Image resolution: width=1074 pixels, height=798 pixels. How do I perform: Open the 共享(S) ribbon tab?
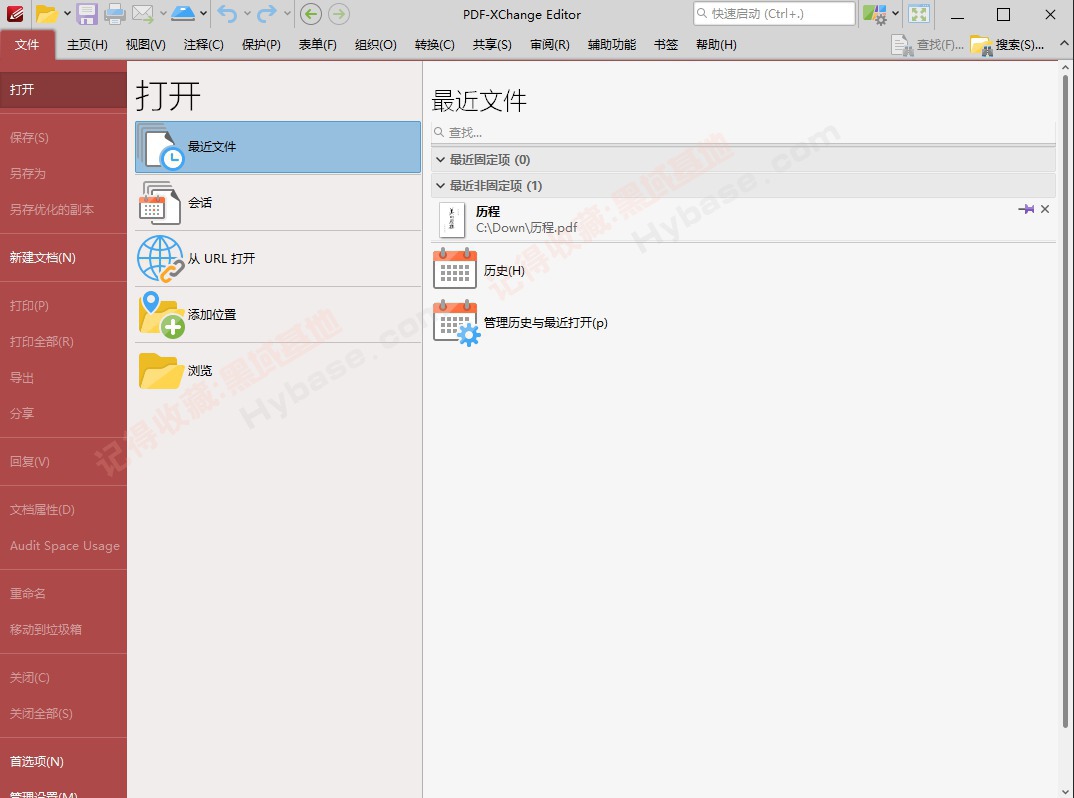click(x=492, y=45)
